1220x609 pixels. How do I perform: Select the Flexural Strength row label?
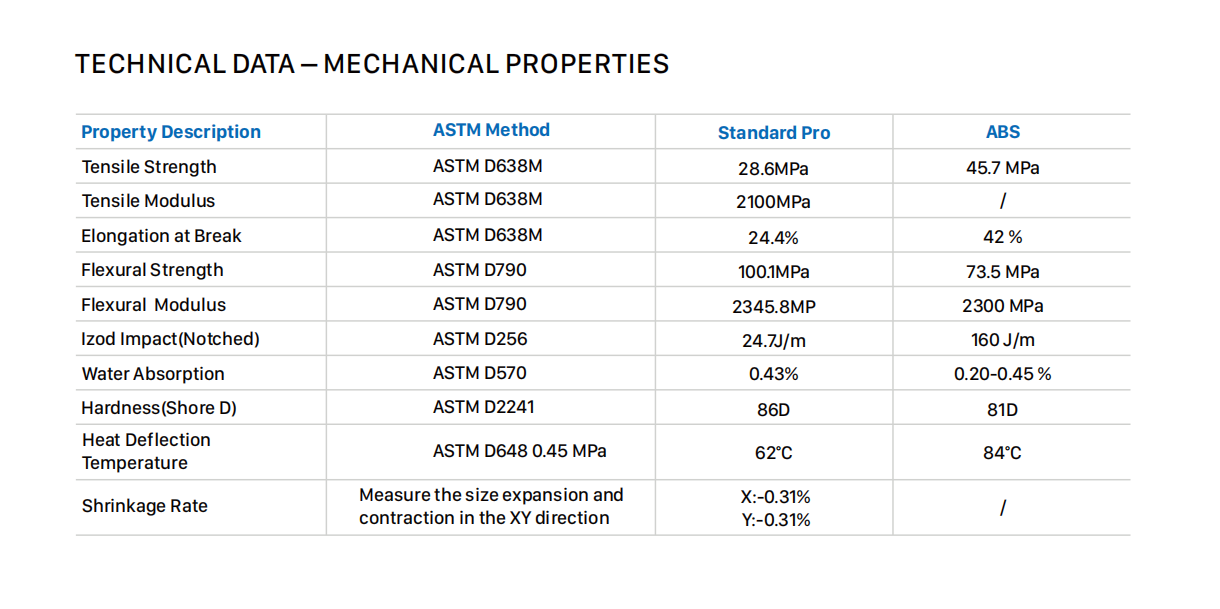[x=152, y=270]
